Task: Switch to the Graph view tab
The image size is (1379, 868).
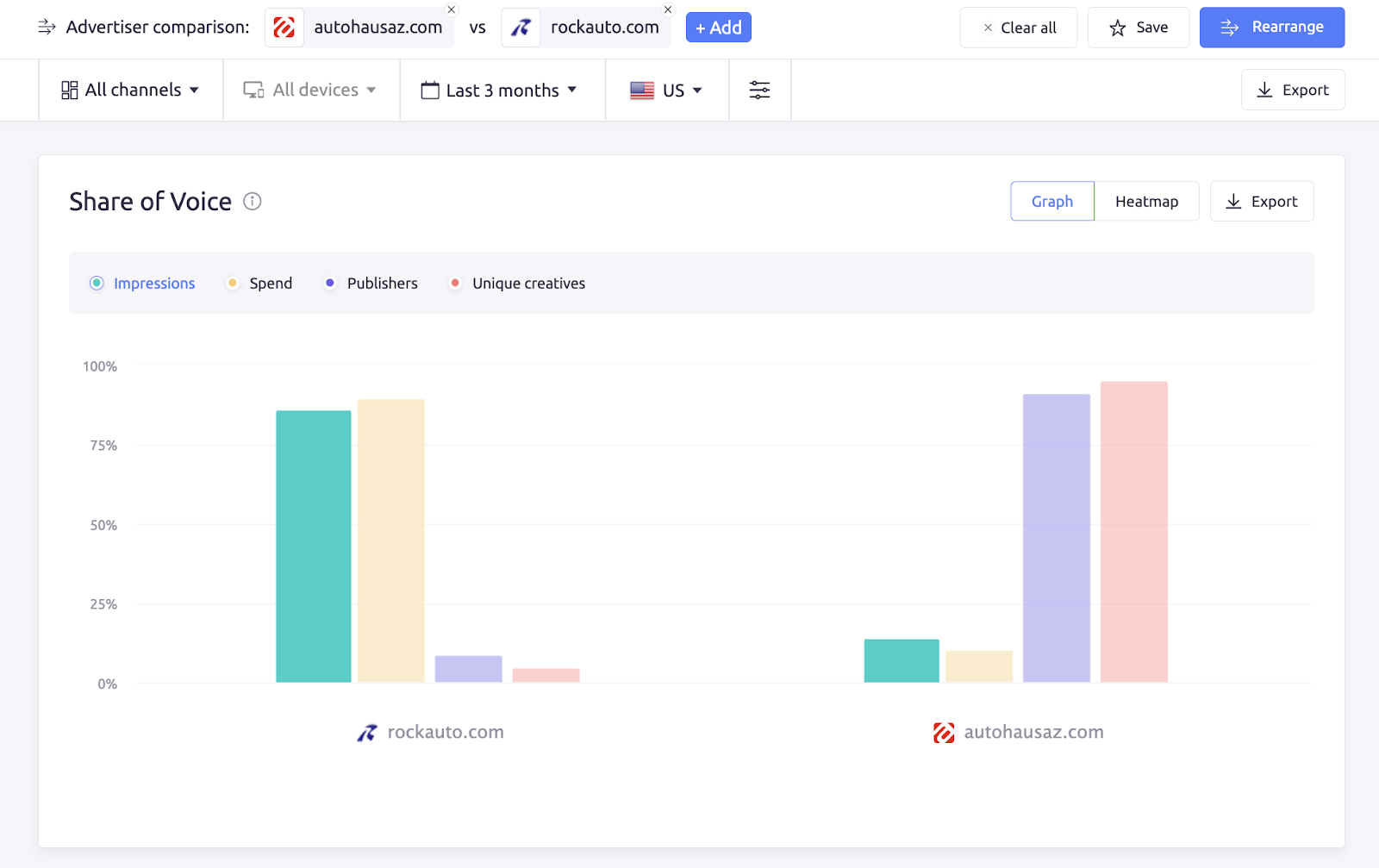Action: [1051, 202]
